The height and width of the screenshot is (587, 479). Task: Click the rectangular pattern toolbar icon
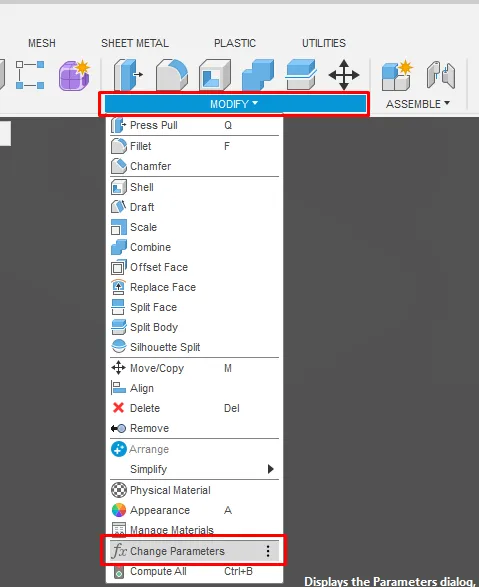pos(30,75)
